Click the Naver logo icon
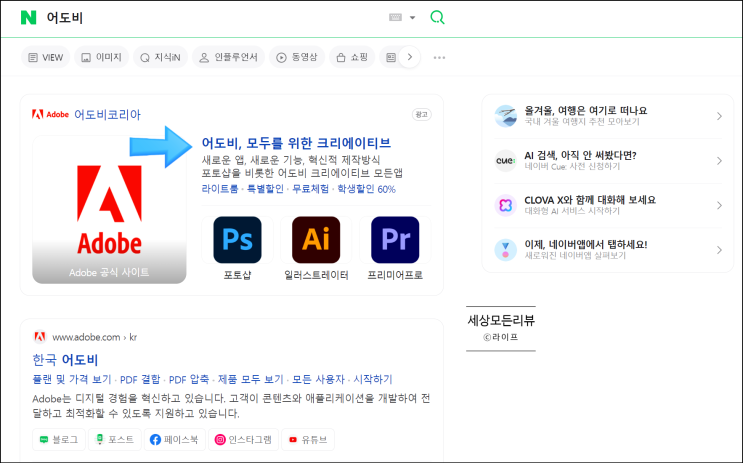Viewport: 743px width, 463px height. coord(28,17)
